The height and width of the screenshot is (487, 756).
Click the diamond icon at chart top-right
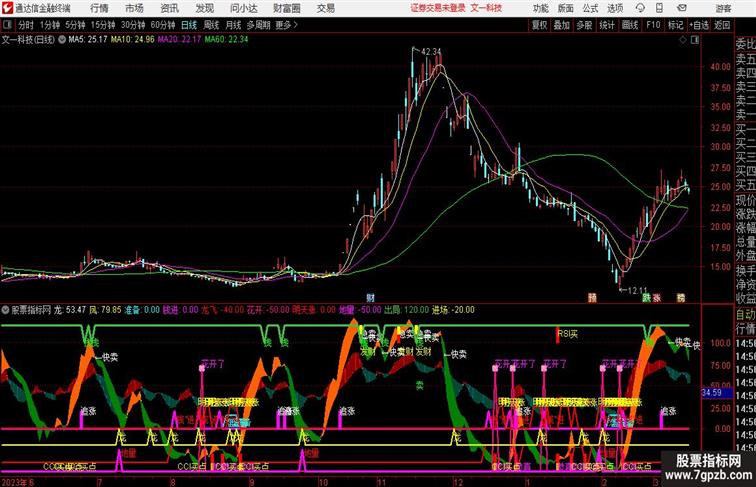[x=683, y=40]
